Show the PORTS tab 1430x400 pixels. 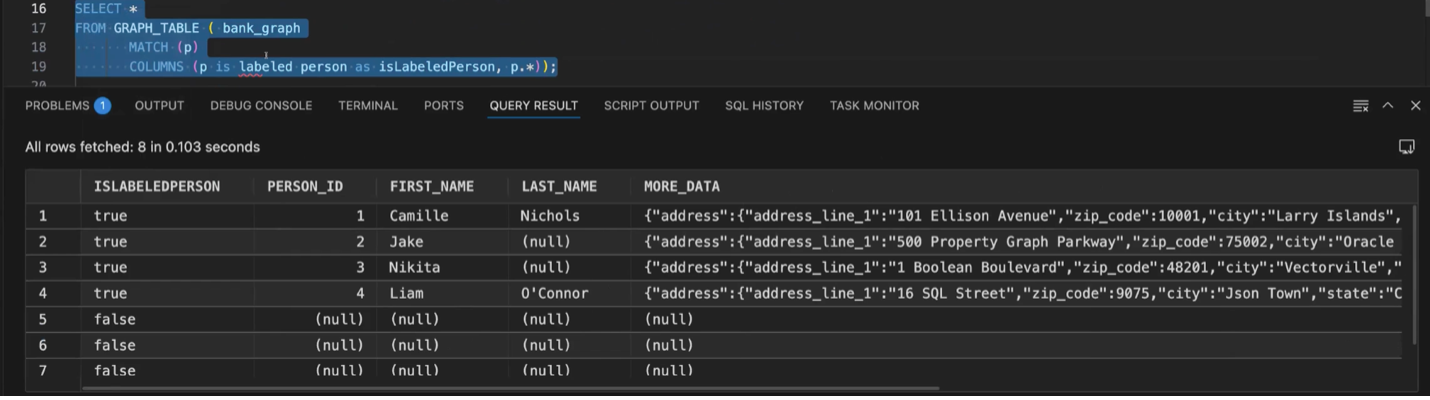click(x=444, y=105)
